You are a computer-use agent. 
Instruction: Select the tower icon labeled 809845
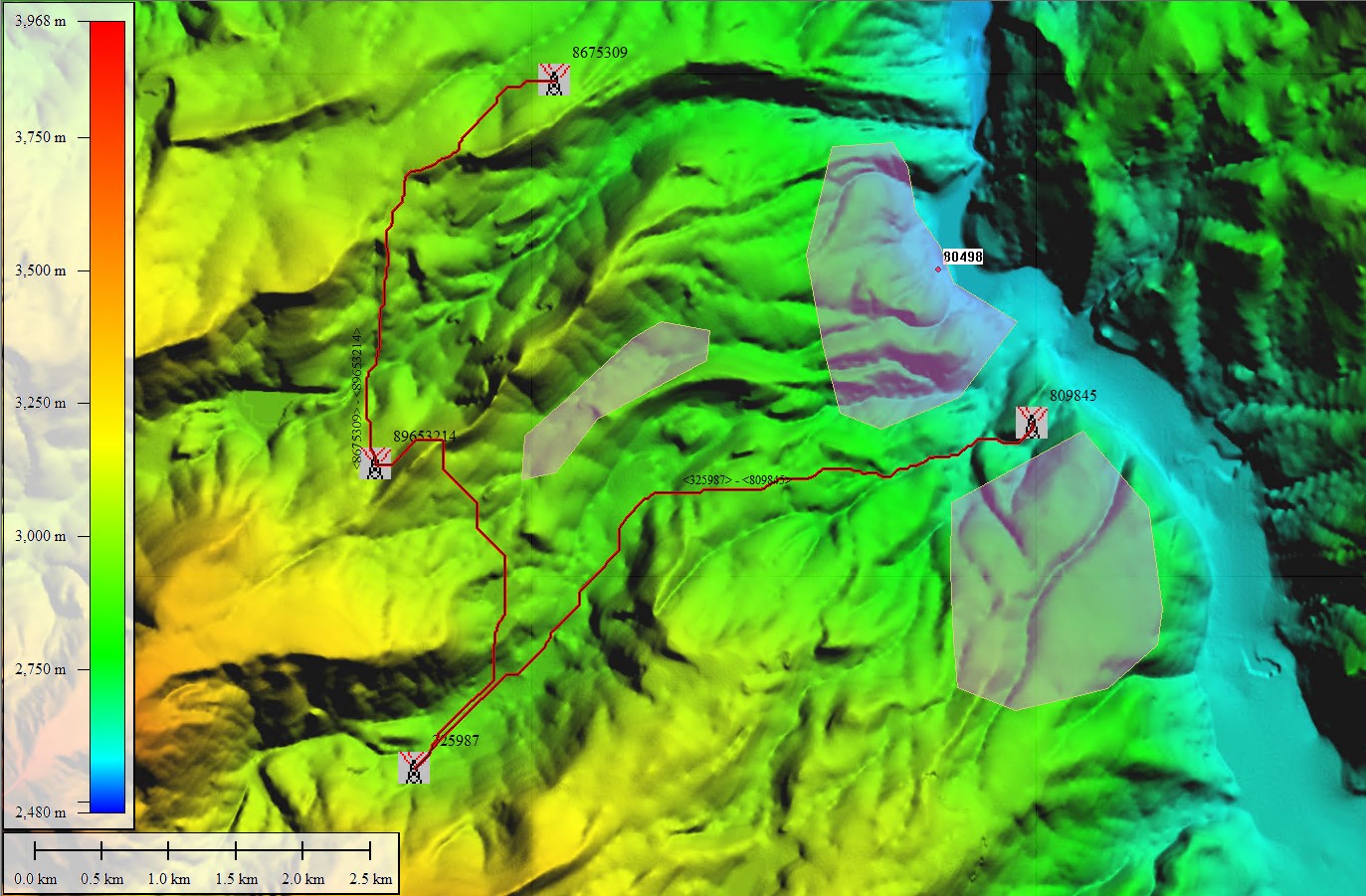tap(1032, 423)
